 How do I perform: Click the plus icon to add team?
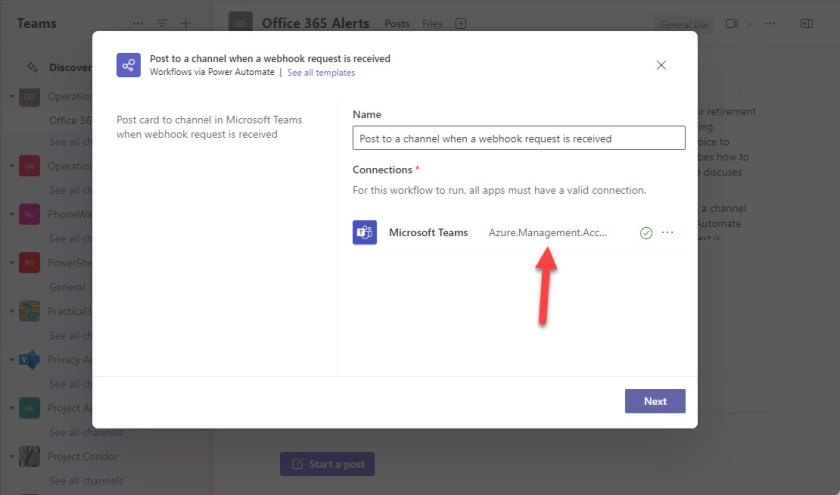pos(185,24)
